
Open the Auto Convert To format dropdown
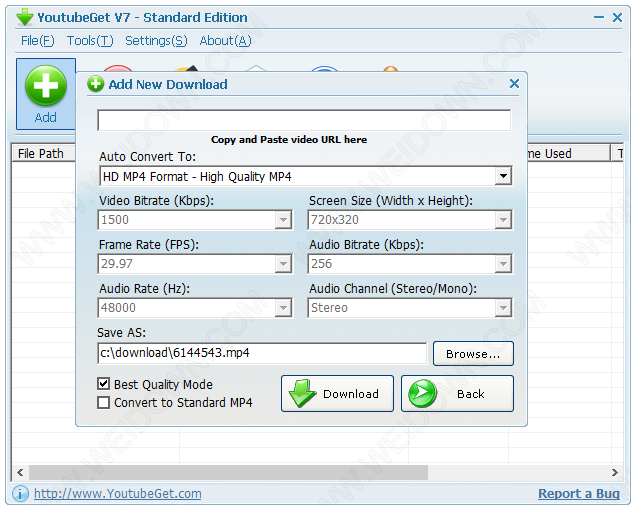[503, 176]
